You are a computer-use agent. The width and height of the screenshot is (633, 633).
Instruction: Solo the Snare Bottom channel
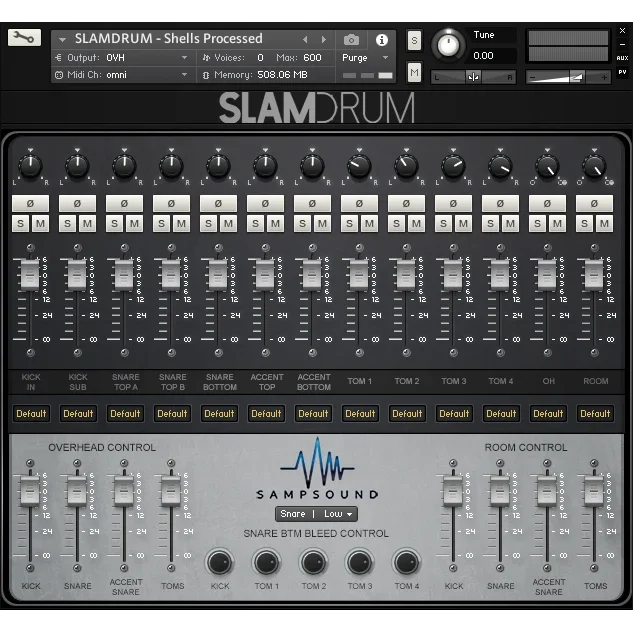(x=208, y=223)
